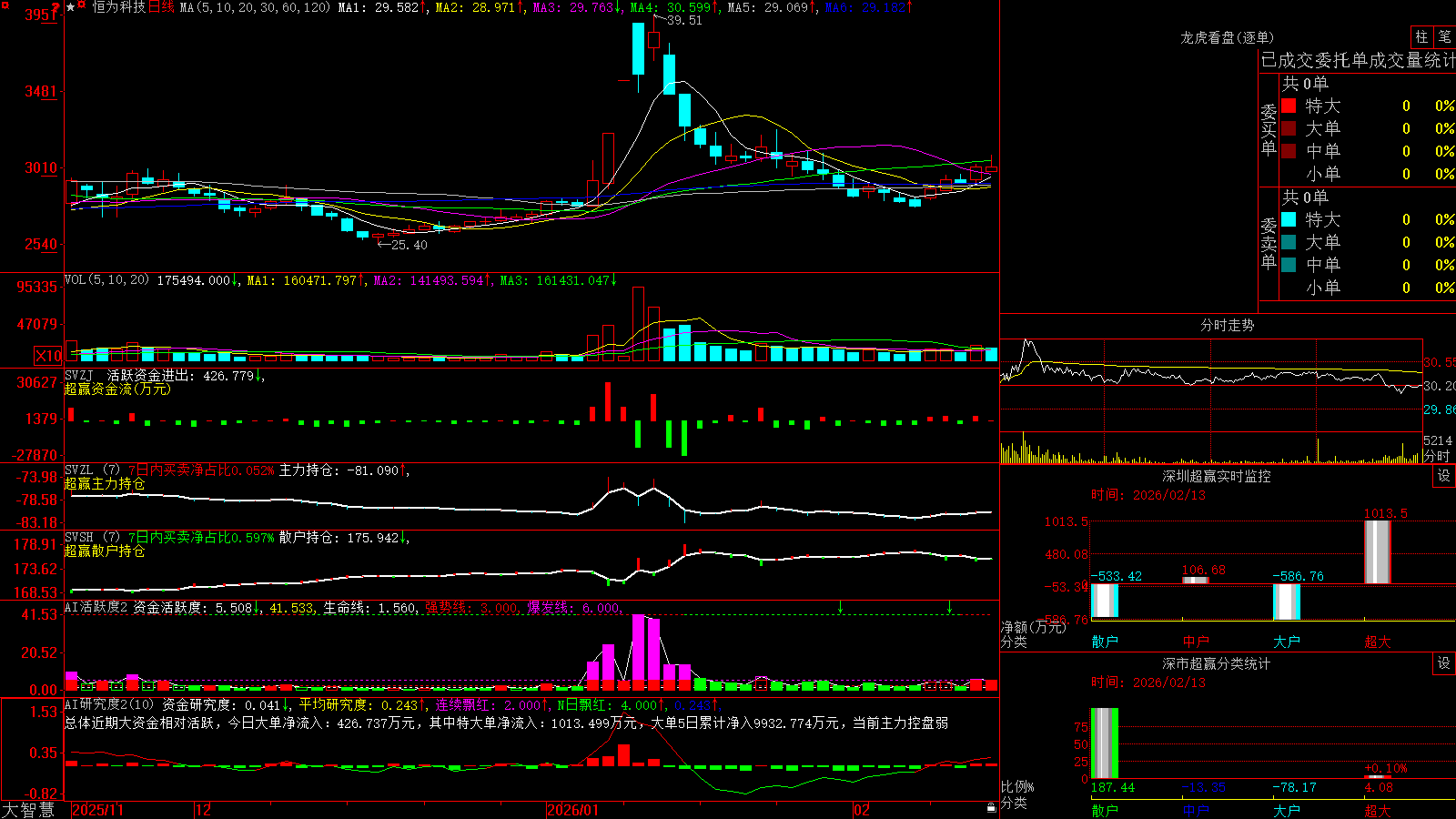Click the 分时走势 panel title
1456x819 pixels.
(x=1227, y=325)
